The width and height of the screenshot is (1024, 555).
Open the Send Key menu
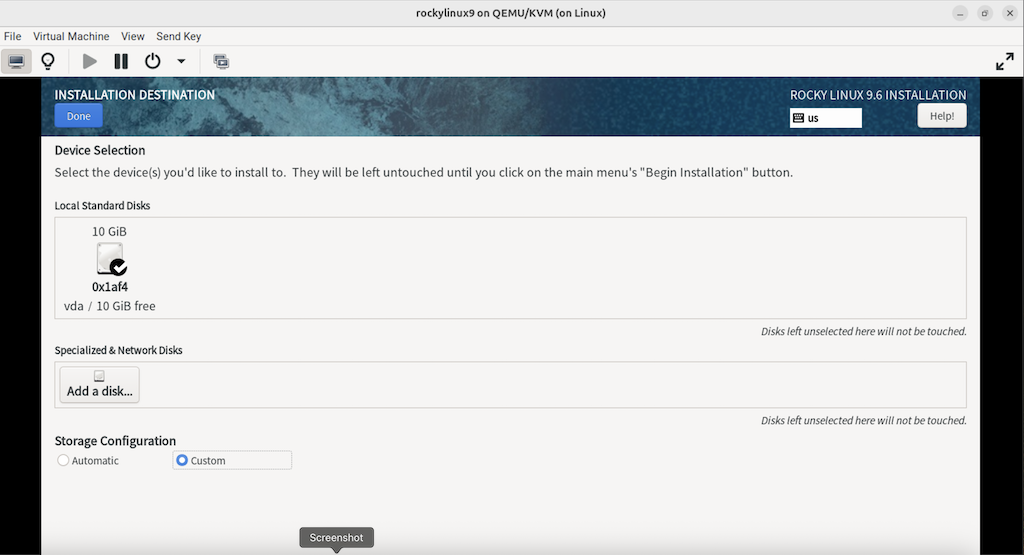[x=178, y=37]
